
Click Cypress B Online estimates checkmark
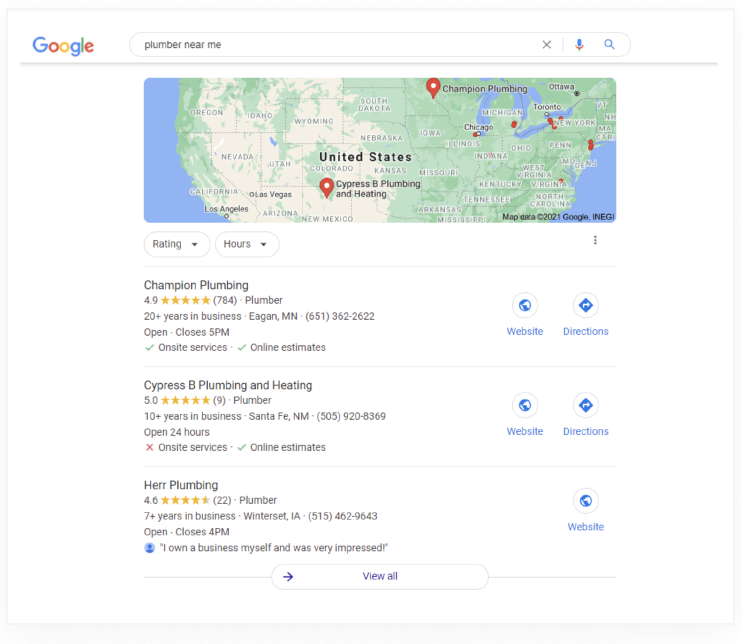pos(242,447)
